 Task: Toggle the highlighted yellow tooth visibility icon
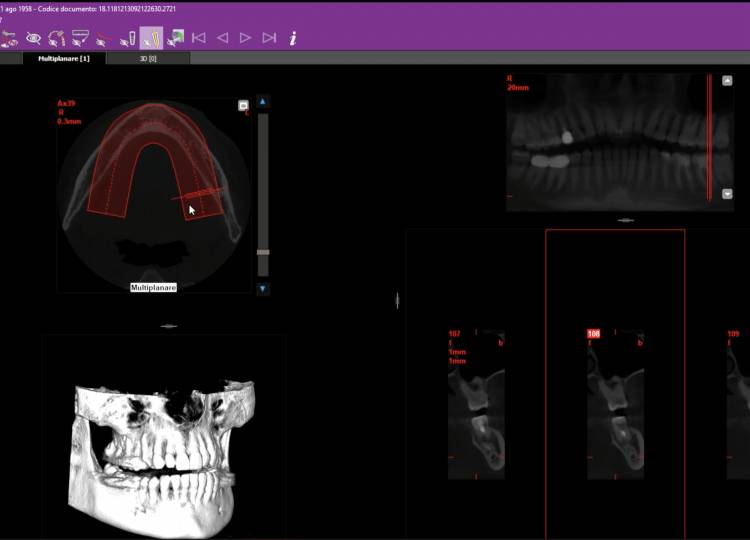pyautogui.click(x=151, y=38)
